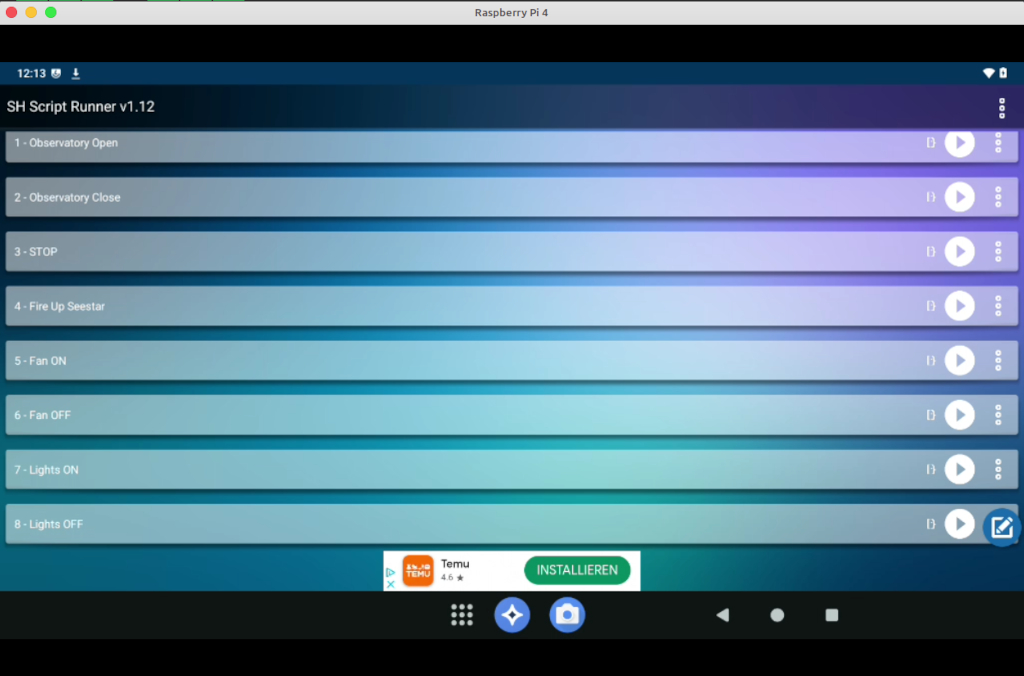This screenshot has height=676, width=1024.
Task: Tap the Android back navigation button
Action: [722, 615]
